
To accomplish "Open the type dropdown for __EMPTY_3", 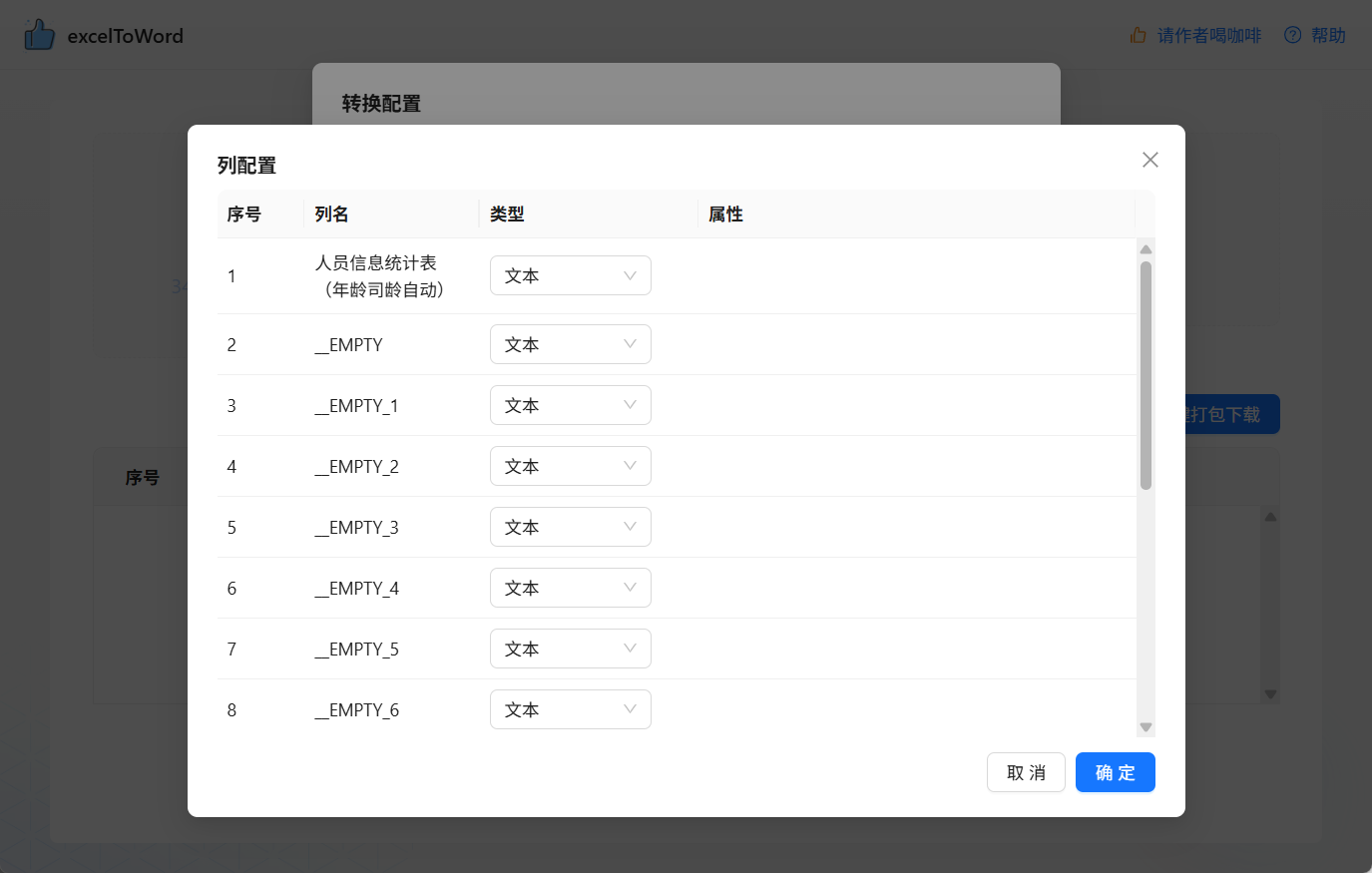I will [x=570, y=527].
